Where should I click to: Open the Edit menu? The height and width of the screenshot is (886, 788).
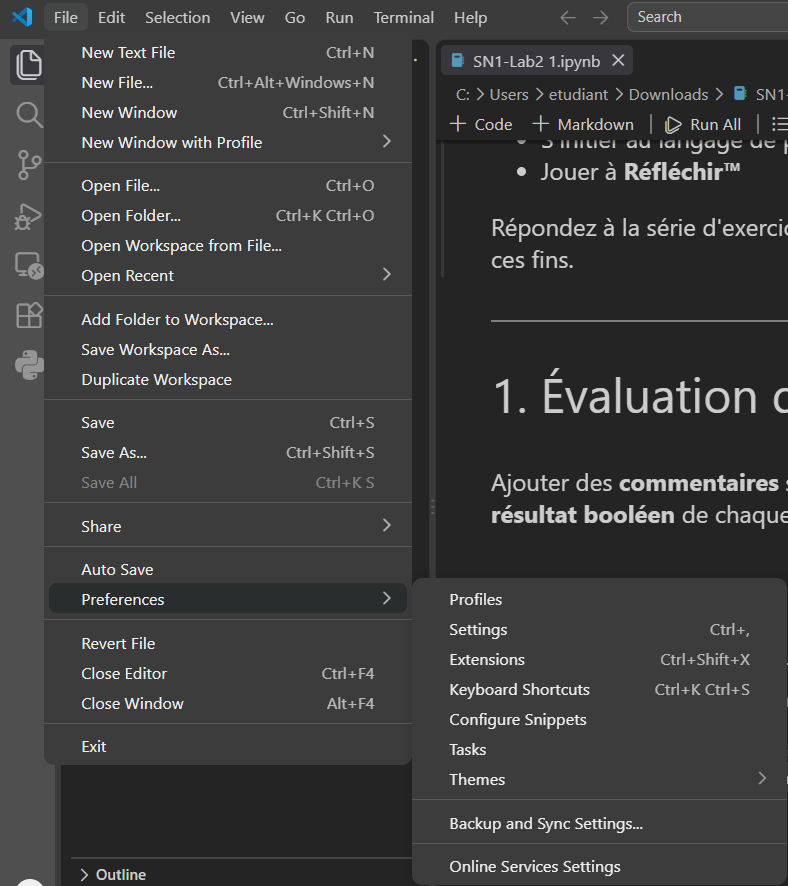pos(111,18)
